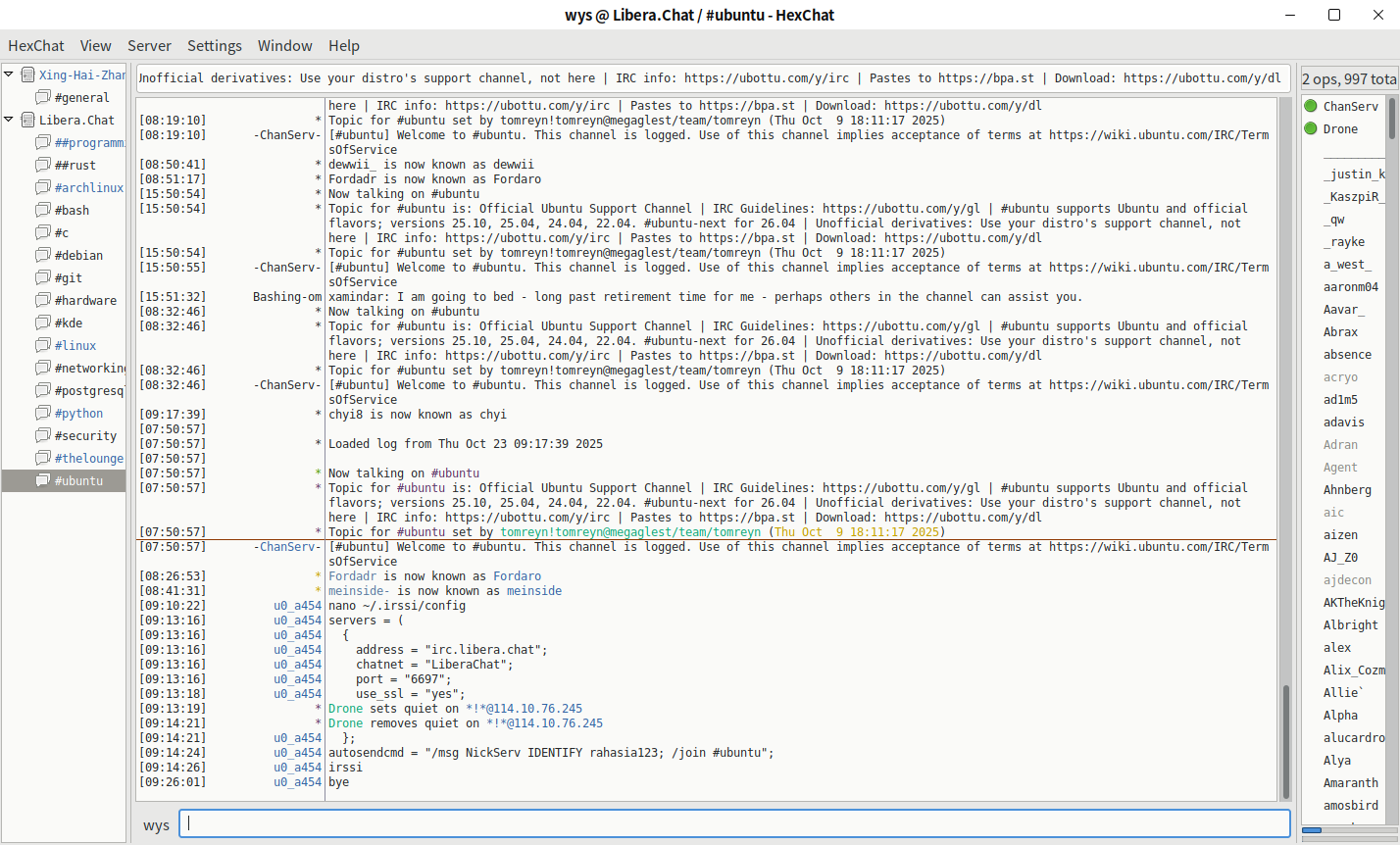The width and height of the screenshot is (1400, 845).
Task: Click the message input field
Action: pos(735,824)
